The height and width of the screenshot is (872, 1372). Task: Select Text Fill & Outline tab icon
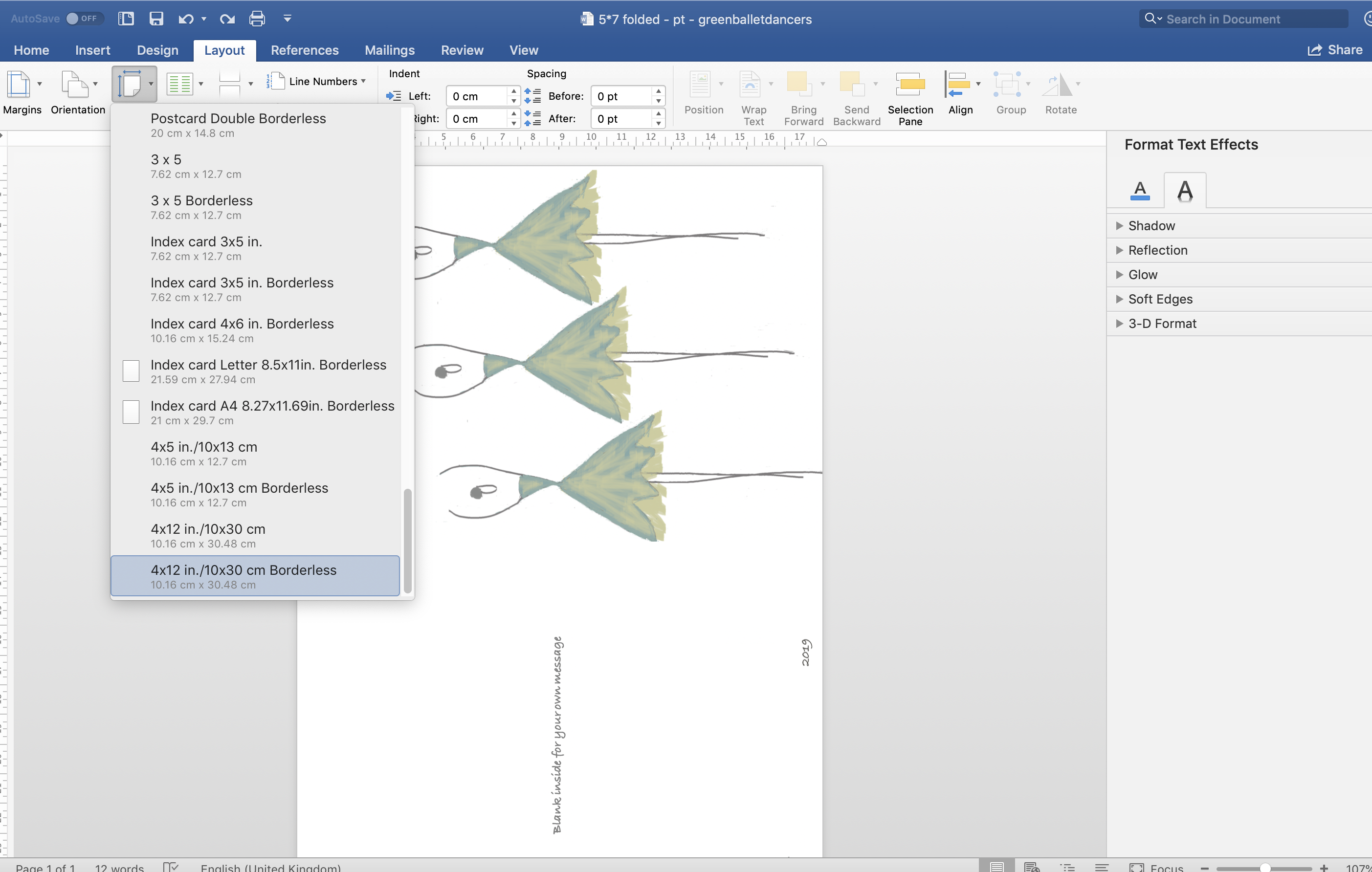coord(1140,190)
